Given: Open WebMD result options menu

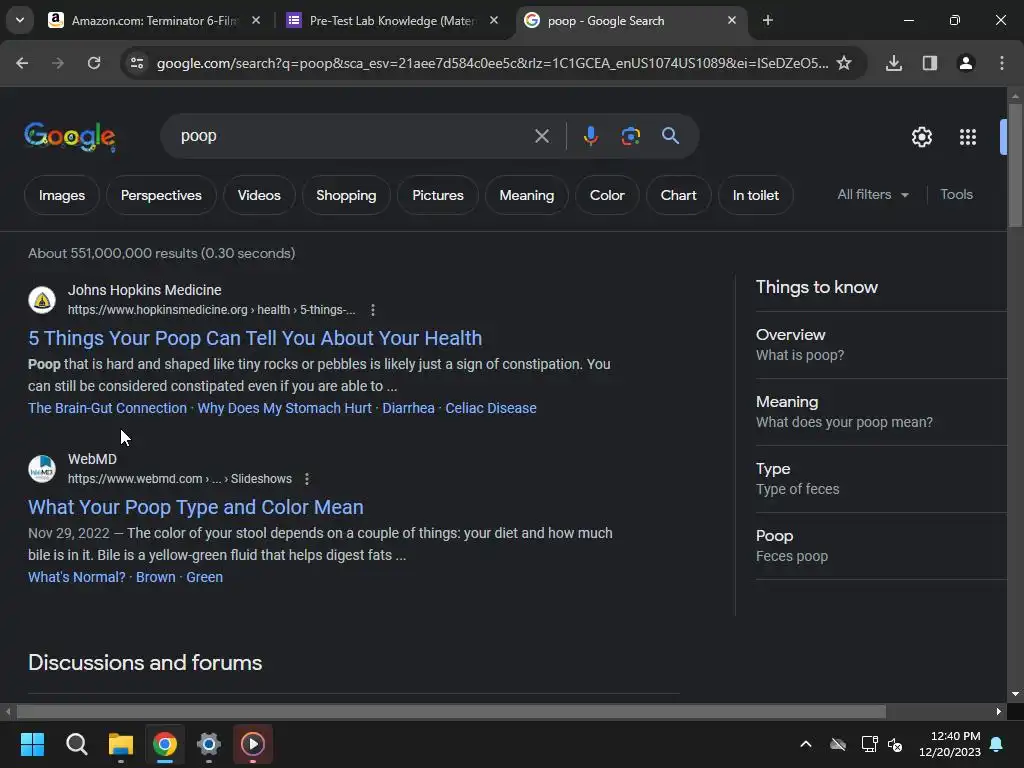Looking at the screenshot, I should coord(307,479).
